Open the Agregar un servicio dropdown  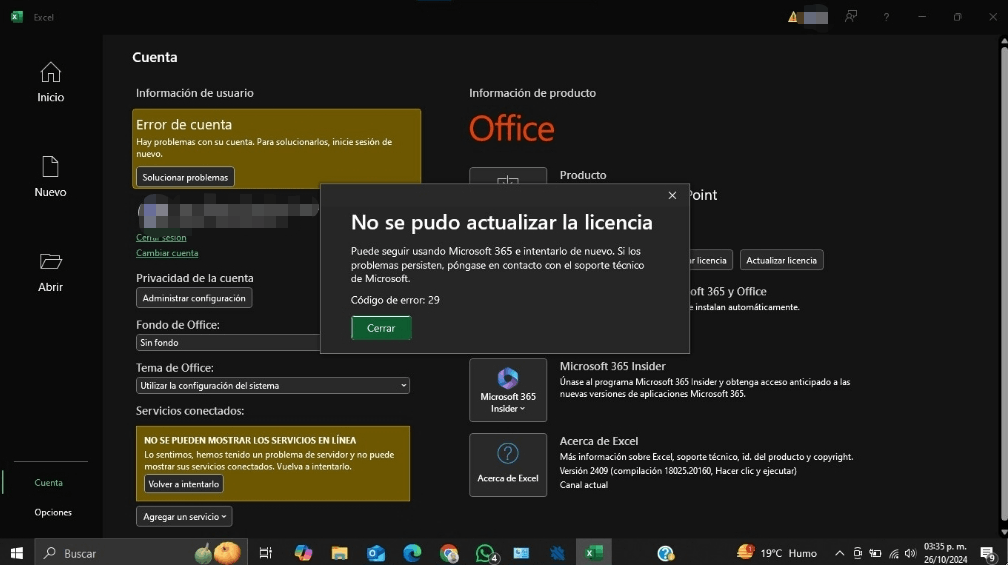click(x=184, y=516)
